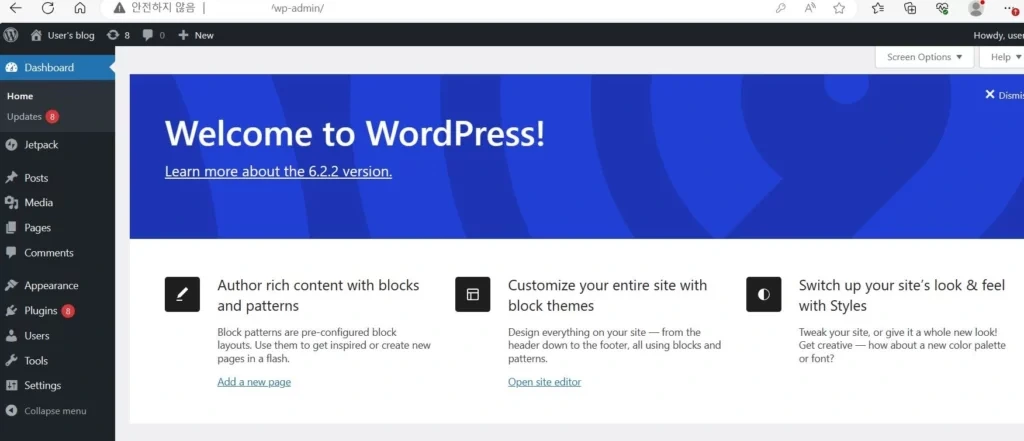Add page to favorites star icon
The width and height of the screenshot is (1024, 441).
839,8
